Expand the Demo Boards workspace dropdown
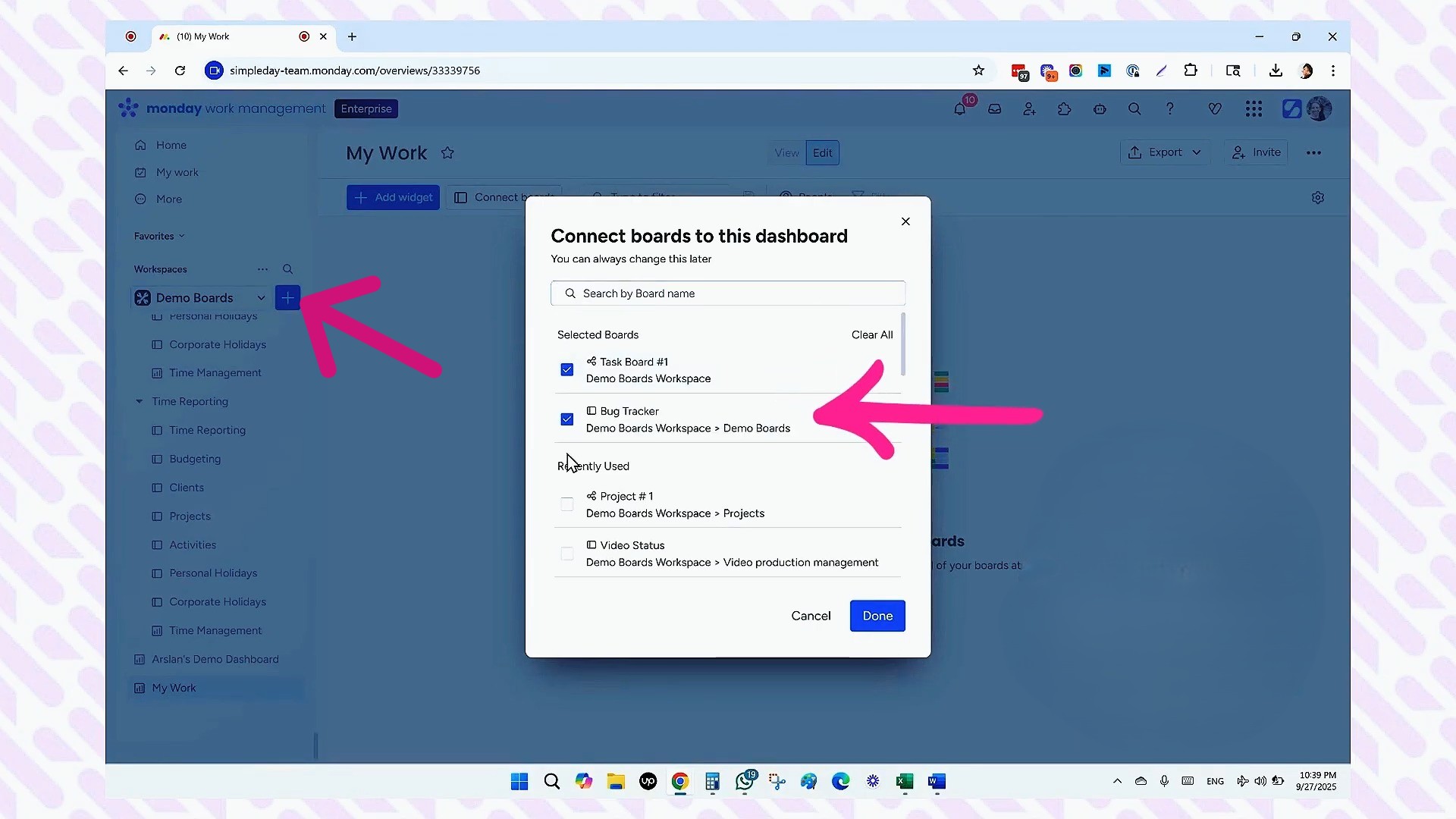 pyautogui.click(x=261, y=298)
